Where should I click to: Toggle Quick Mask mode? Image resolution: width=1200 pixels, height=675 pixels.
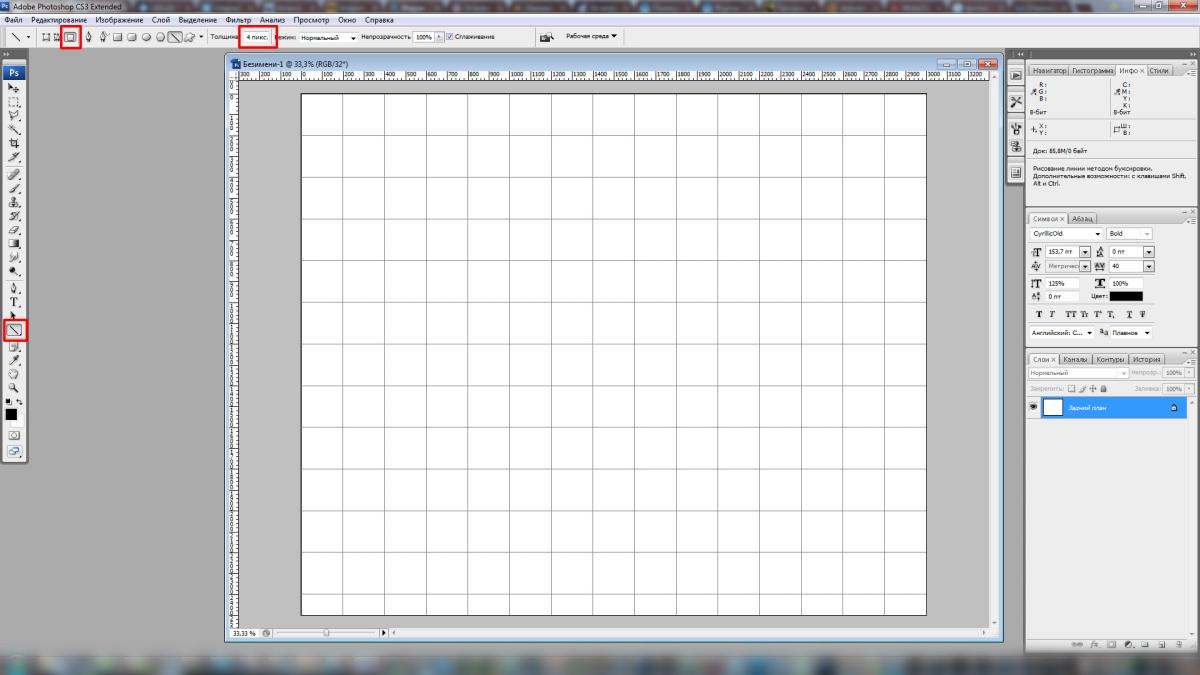tap(15, 435)
